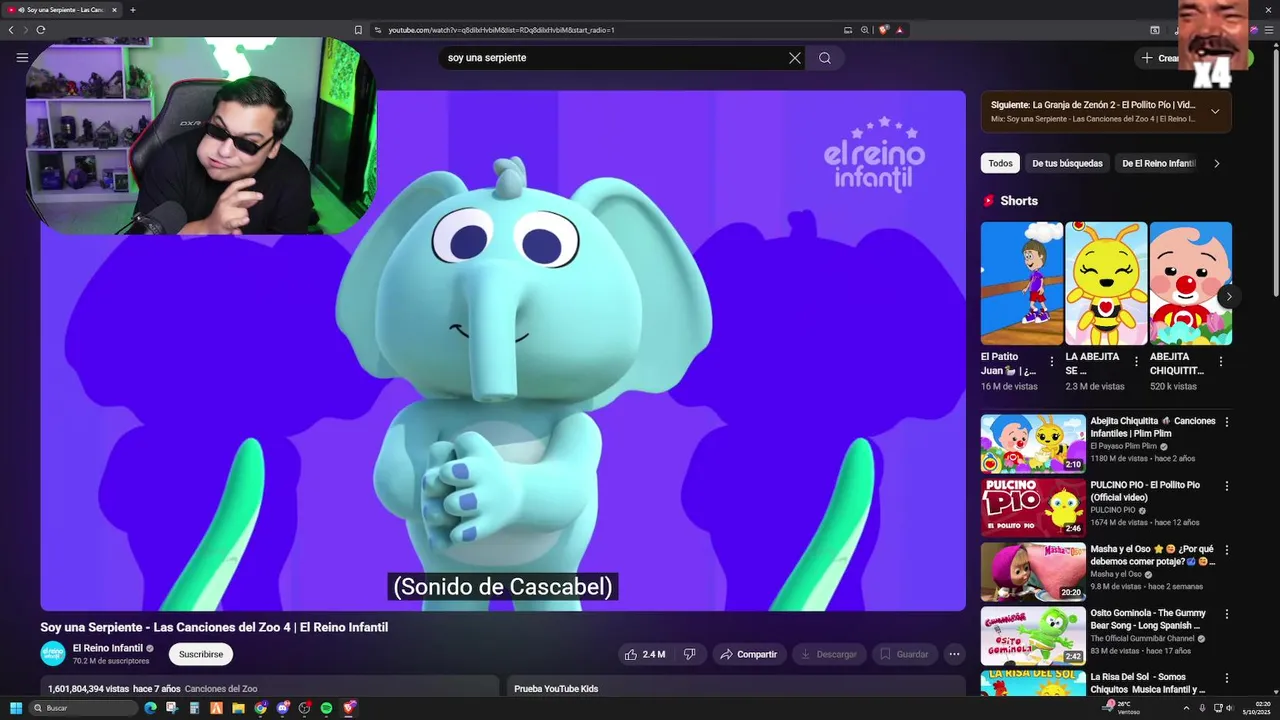
Task: Select the Soy una Serpiente browser tab
Action: tap(61, 10)
